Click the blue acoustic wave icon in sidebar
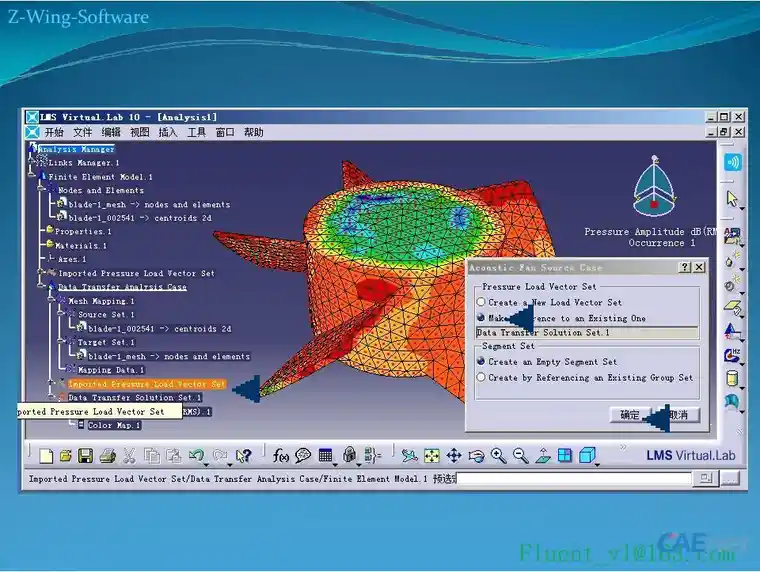This screenshot has width=760, height=572. pyautogui.click(x=732, y=162)
